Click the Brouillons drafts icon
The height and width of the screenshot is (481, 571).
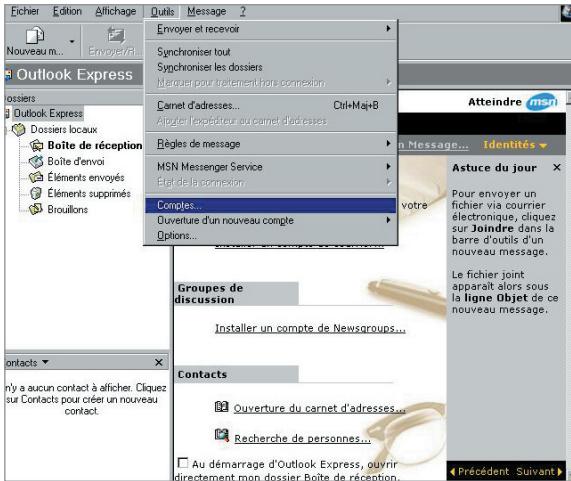click(x=36, y=209)
